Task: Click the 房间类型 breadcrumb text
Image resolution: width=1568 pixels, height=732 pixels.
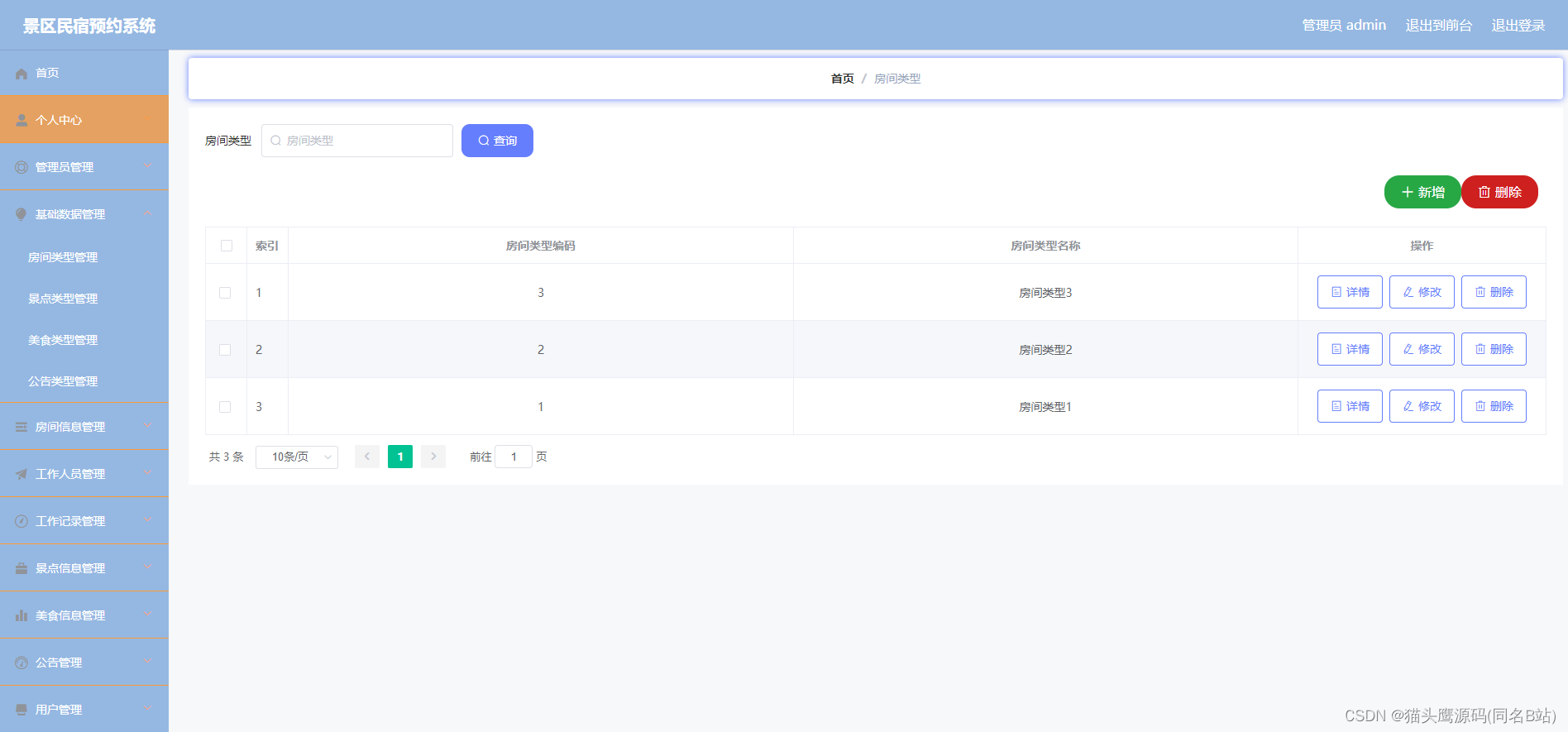Action: tap(897, 79)
